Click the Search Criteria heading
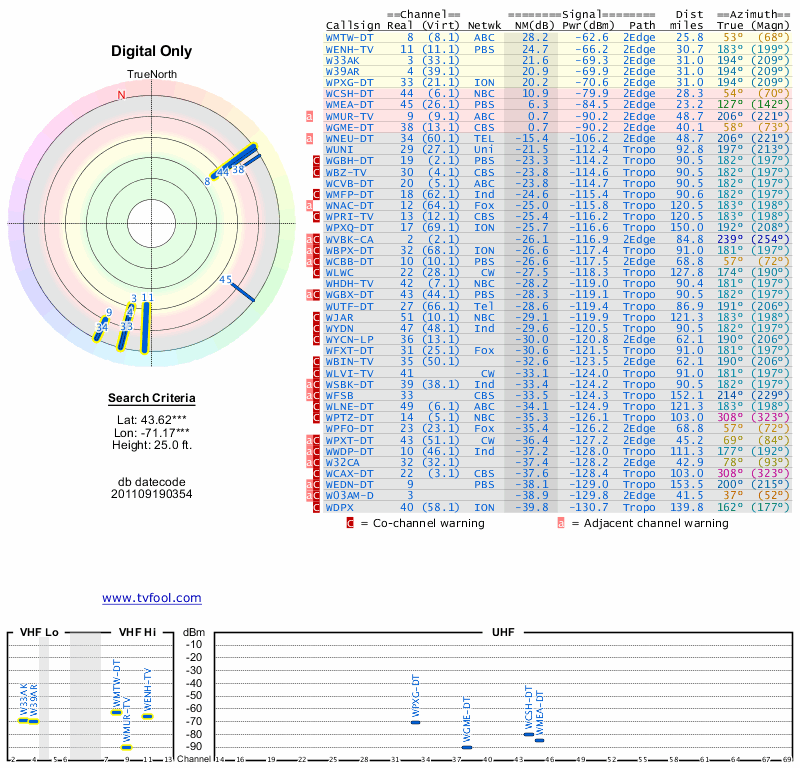800x768 pixels. click(x=151, y=399)
